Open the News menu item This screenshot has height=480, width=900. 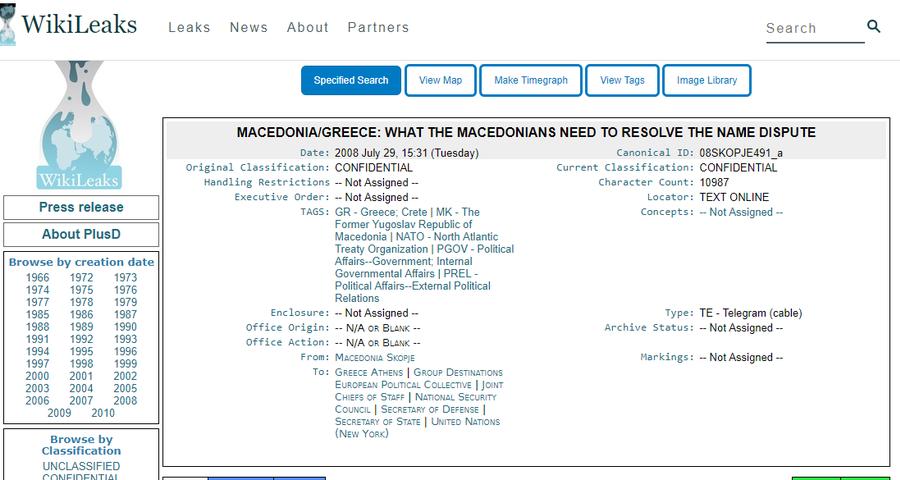pyautogui.click(x=249, y=27)
